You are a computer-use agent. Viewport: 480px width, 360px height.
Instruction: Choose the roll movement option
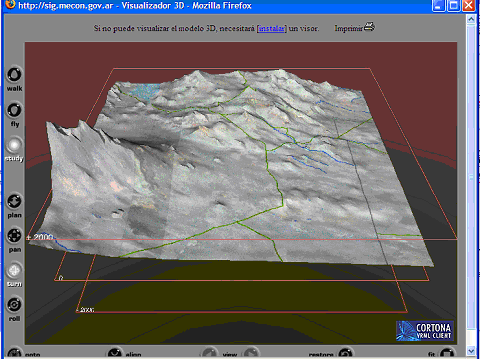14,305
